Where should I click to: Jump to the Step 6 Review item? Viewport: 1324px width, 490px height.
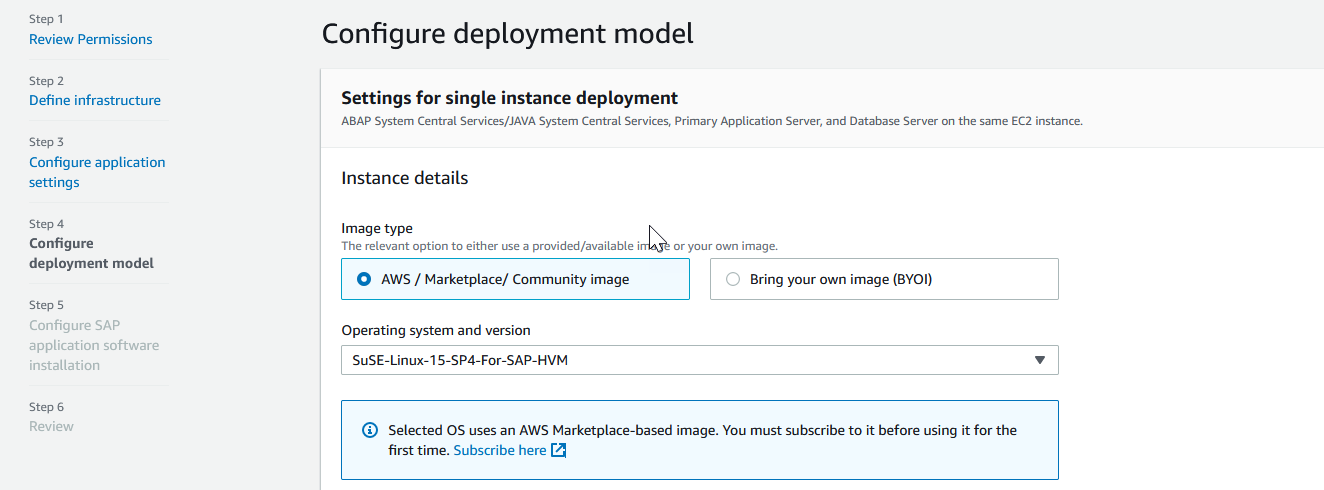pyautogui.click(x=51, y=427)
